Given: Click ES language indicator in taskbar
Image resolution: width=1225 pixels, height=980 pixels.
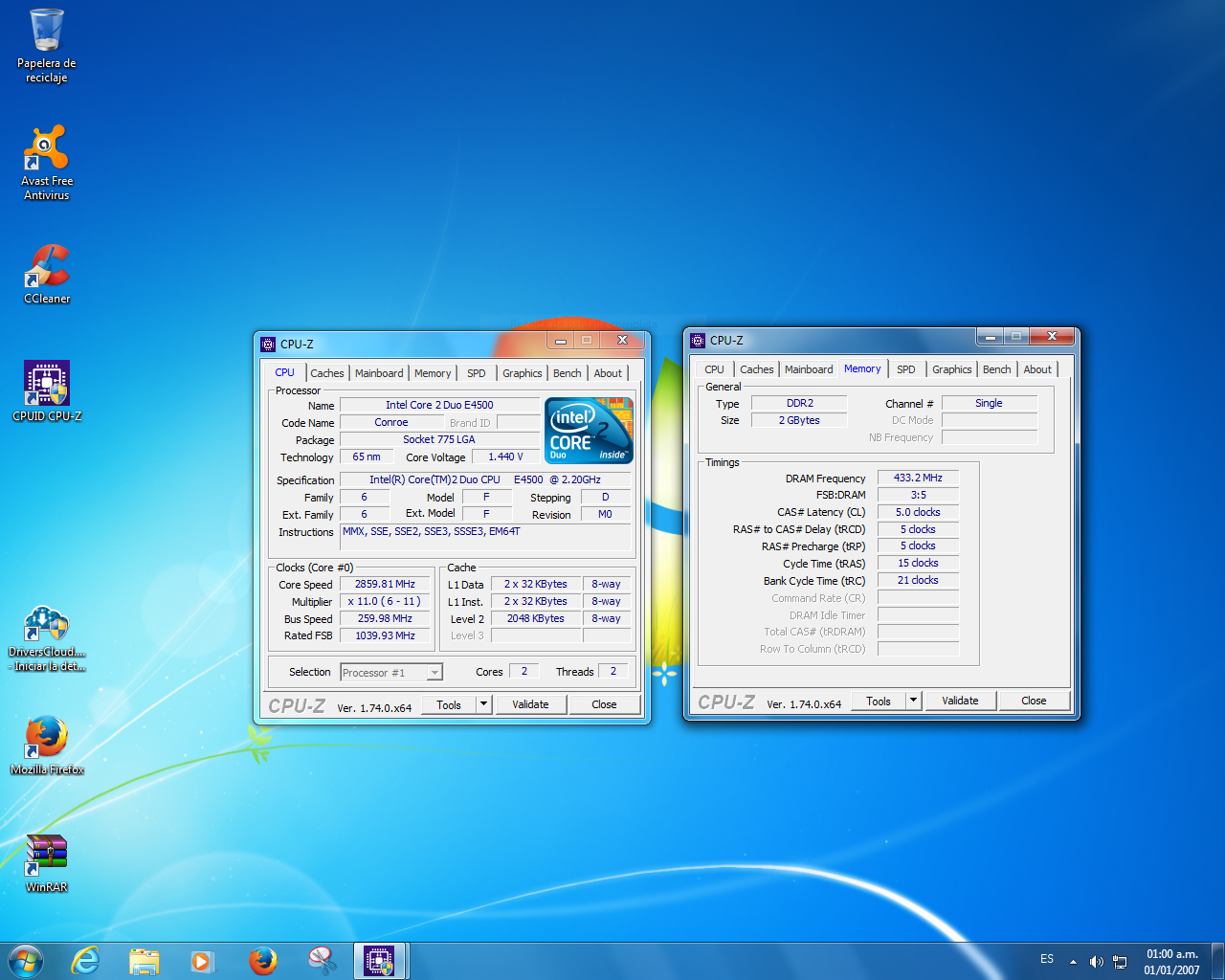Looking at the screenshot, I should pyautogui.click(x=1047, y=959).
